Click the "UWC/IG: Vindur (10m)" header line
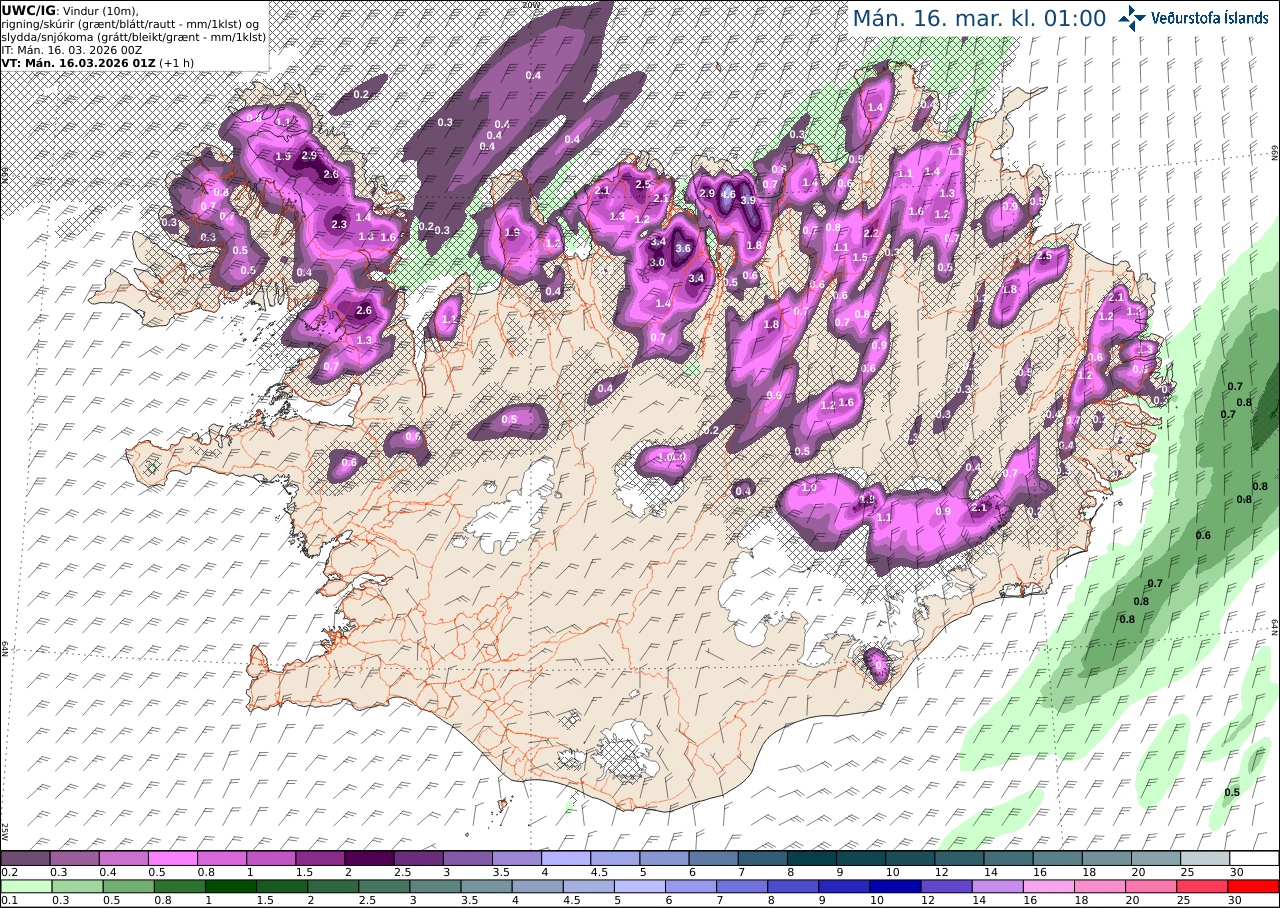 70,10
